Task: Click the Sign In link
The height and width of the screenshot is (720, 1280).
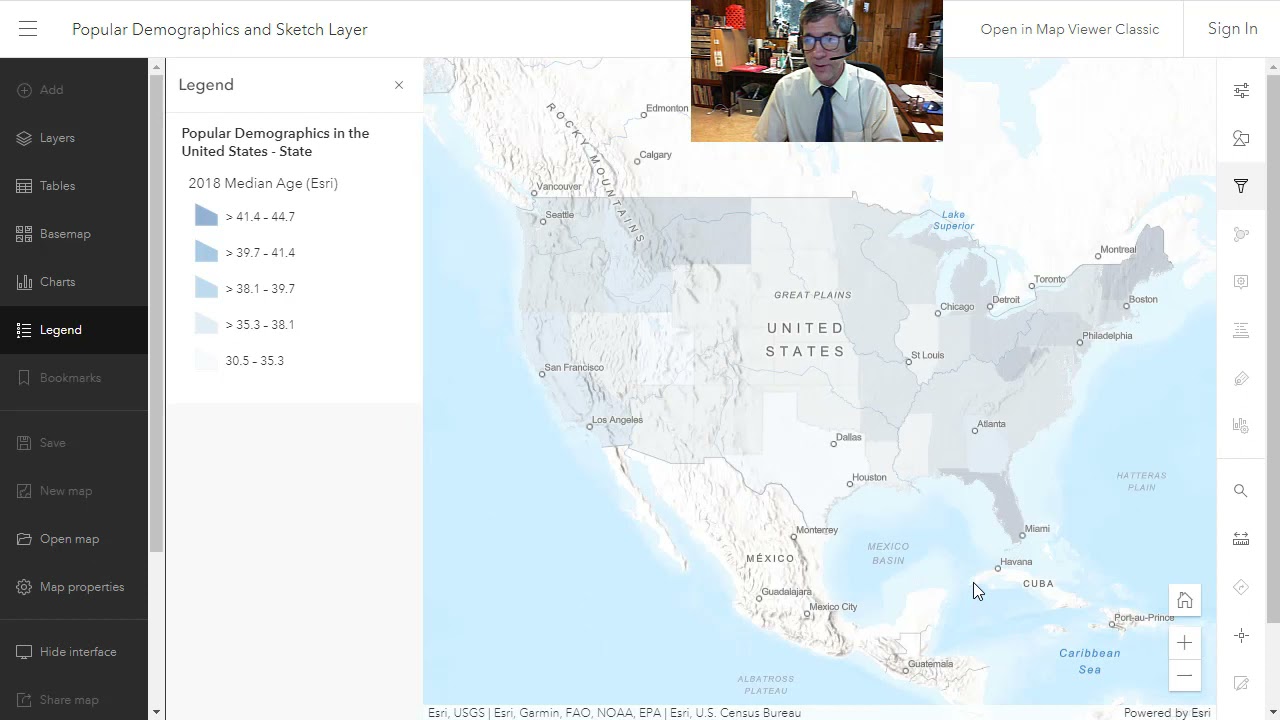Action: [1232, 29]
